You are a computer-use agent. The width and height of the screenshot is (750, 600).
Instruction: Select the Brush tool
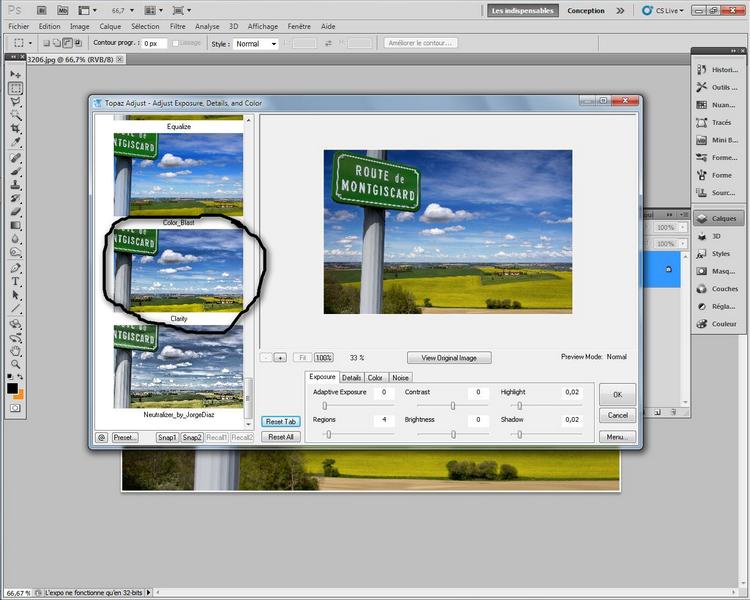point(15,171)
